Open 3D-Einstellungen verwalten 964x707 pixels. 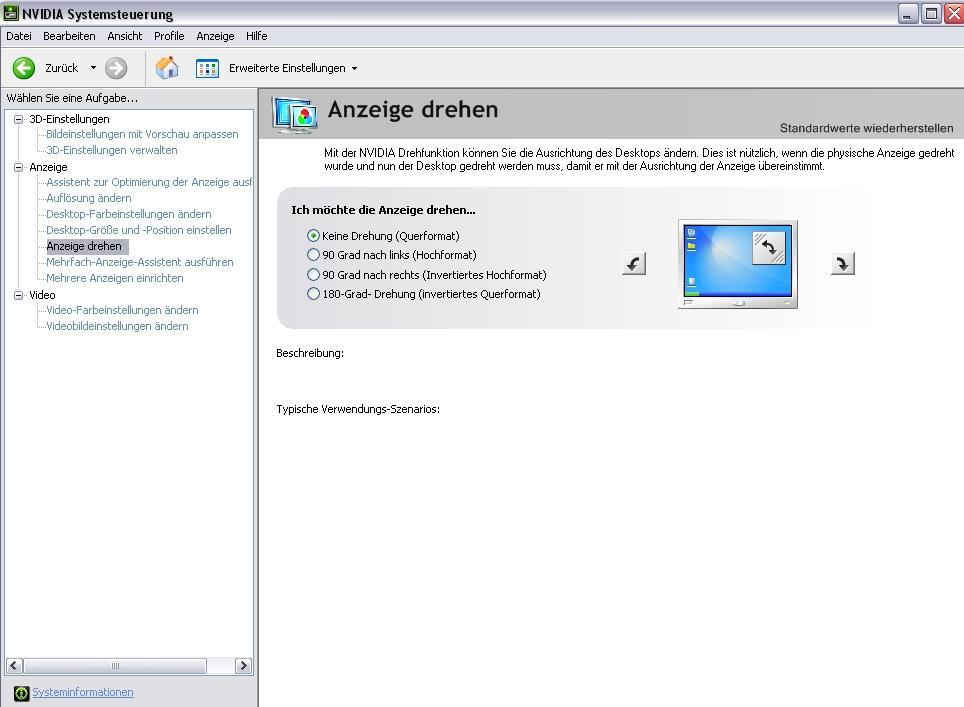112,150
